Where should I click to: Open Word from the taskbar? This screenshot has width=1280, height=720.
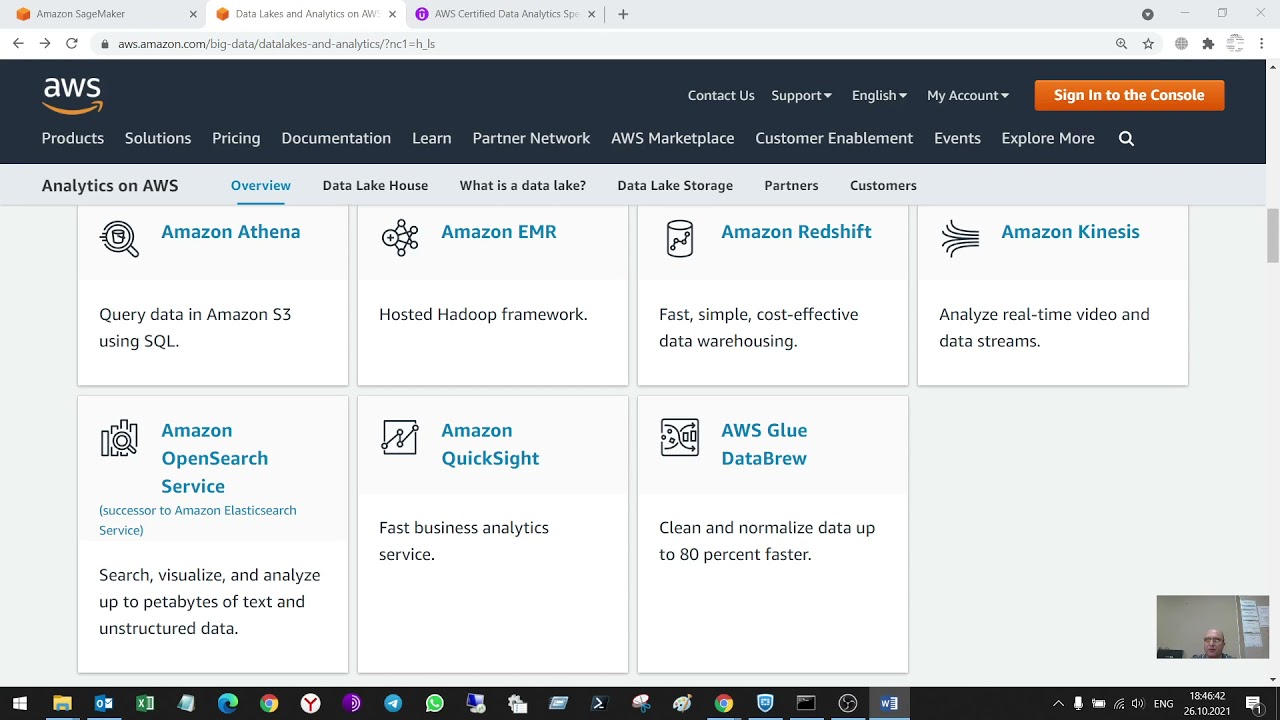(889, 703)
